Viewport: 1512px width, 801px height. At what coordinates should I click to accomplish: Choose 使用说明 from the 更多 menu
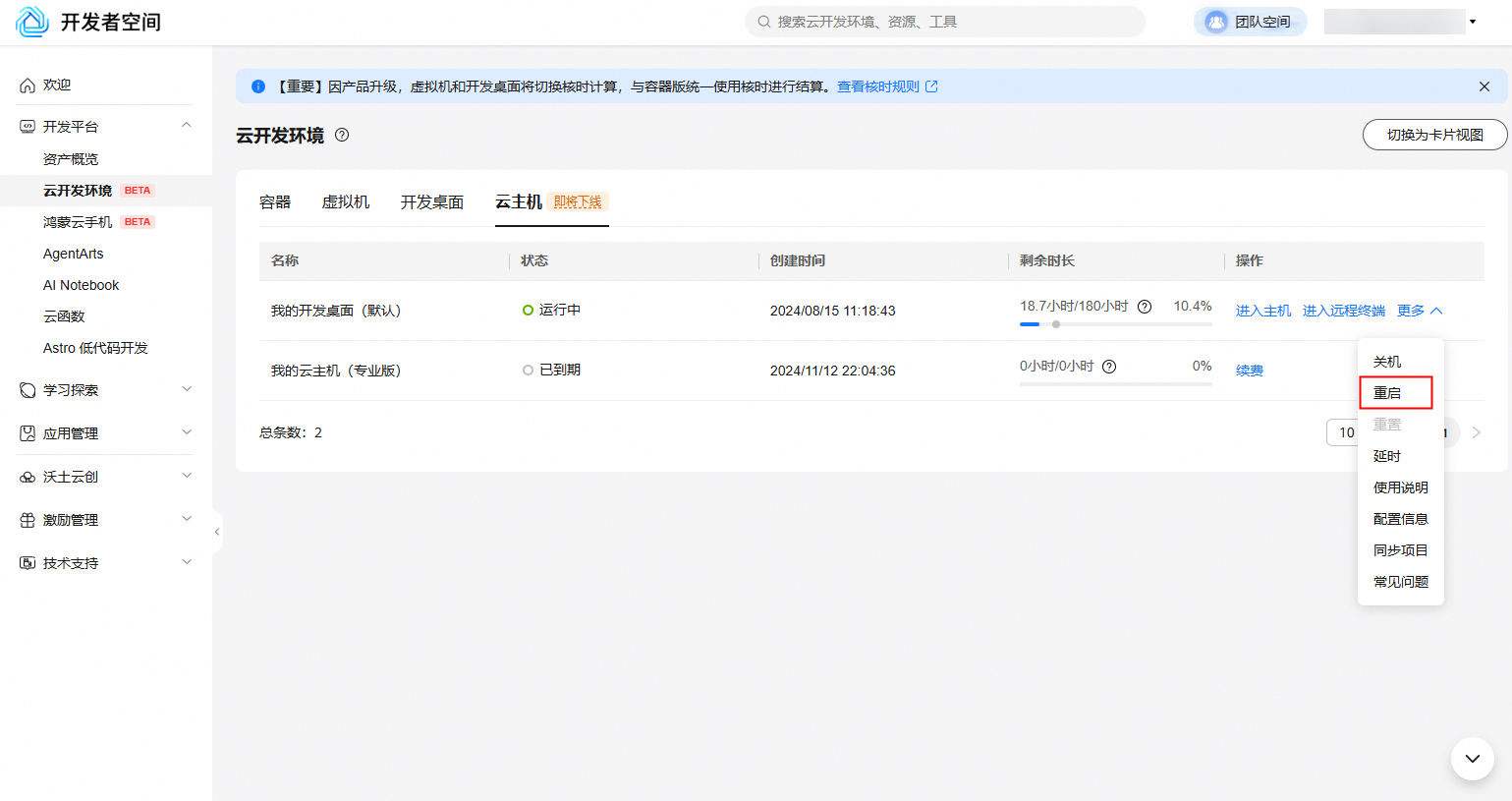1401,487
